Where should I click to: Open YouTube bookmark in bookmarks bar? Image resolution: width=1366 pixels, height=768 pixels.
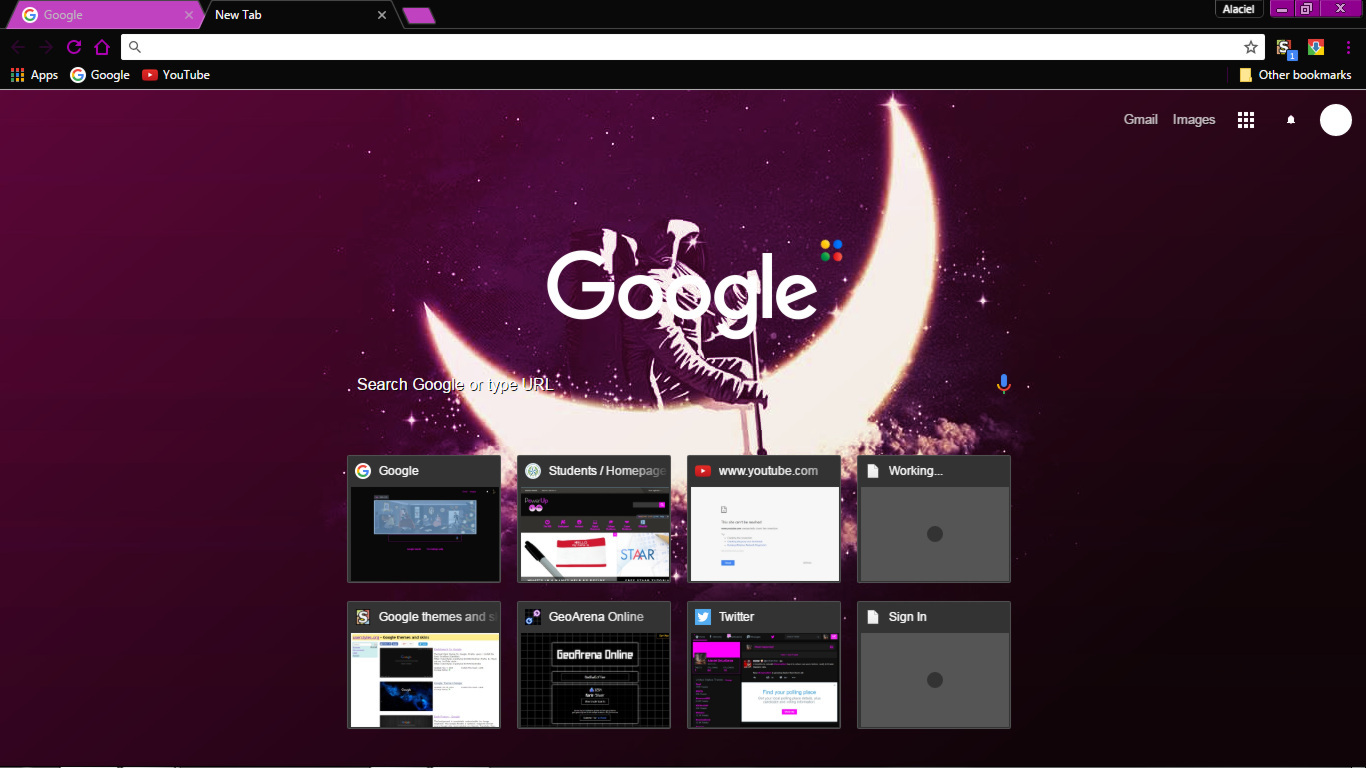pos(176,75)
